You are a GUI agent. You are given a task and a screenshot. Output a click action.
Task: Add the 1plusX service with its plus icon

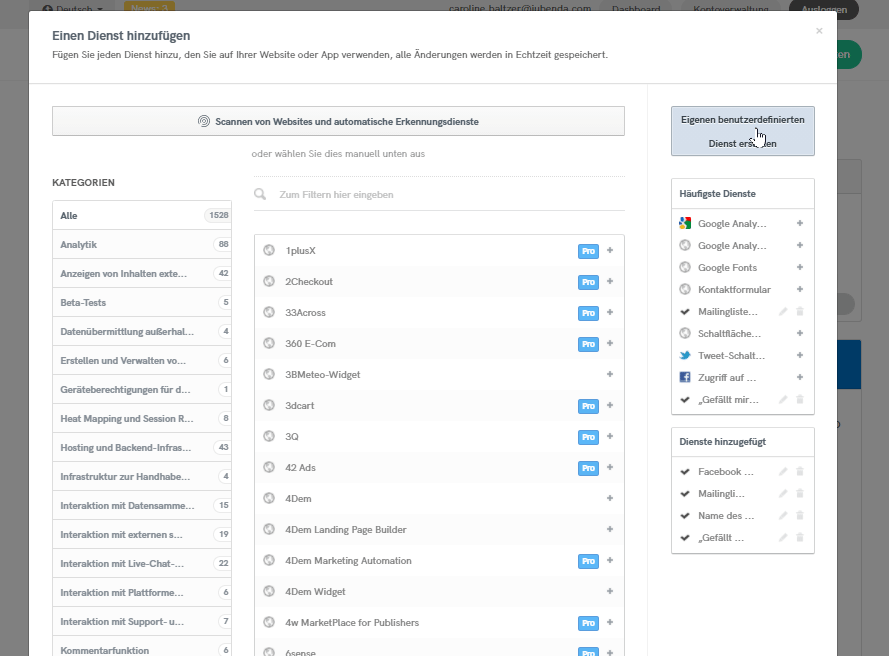pyautogui.click(x=610, y=250)
